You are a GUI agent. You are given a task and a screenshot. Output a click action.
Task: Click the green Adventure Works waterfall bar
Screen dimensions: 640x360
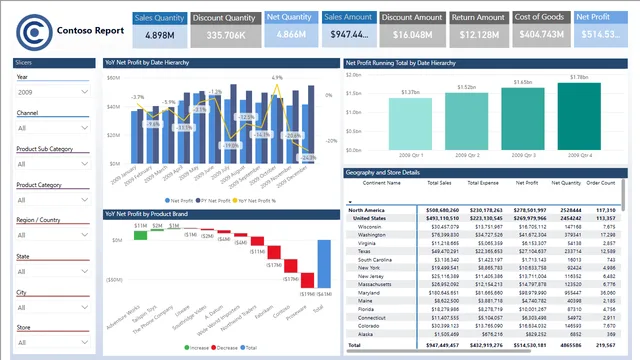(140, 235)
